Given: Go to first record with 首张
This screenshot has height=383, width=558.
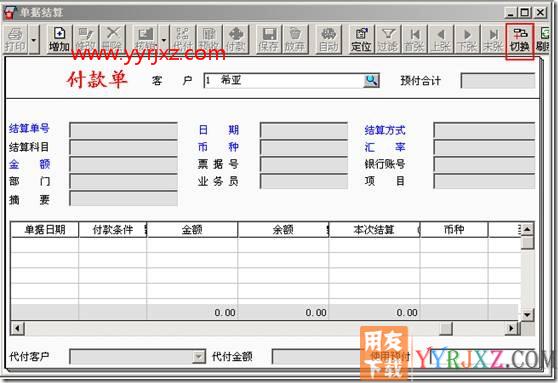Looking at the screenshot, I should 414,39.
